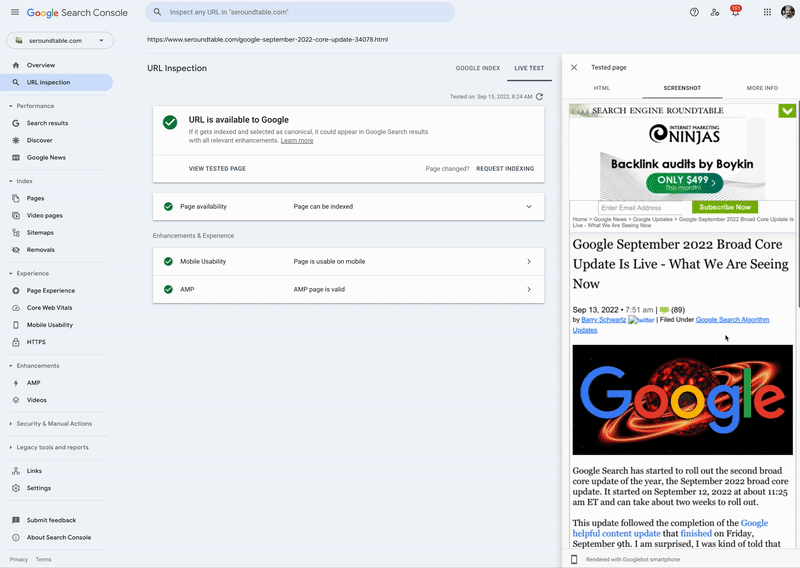The image size is (800, 568).
Task: Open About Search Console
Action: point(59,537)
